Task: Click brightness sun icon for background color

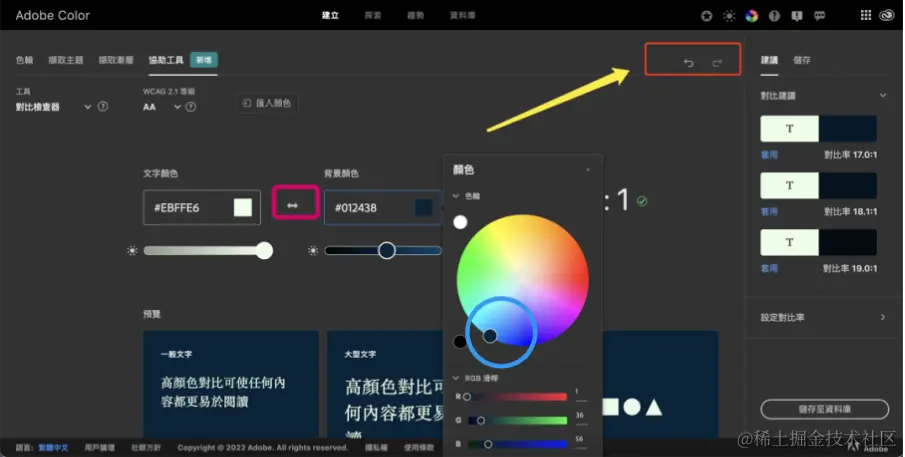Action: (x=313, y=250)
